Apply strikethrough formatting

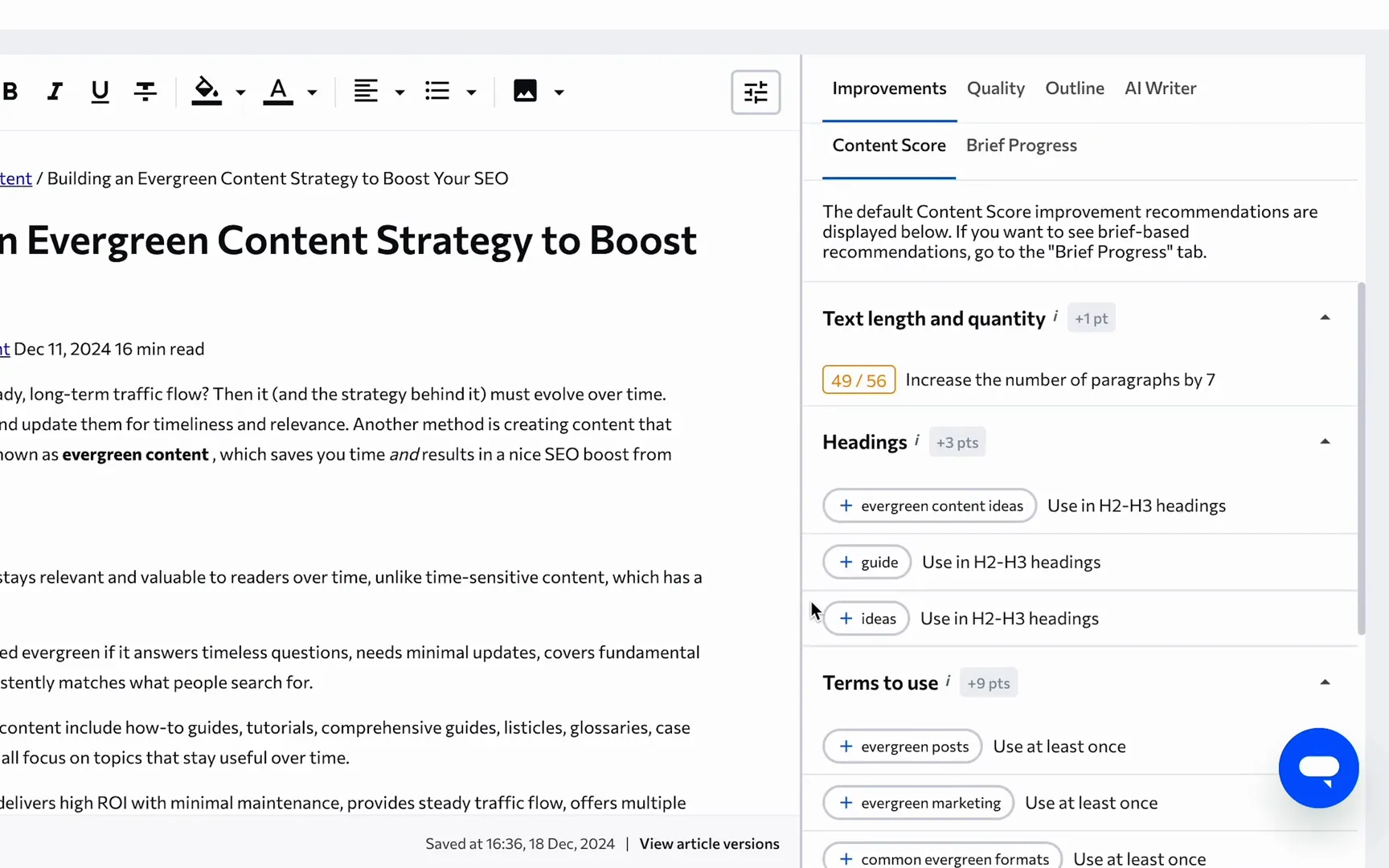(145, 91)
